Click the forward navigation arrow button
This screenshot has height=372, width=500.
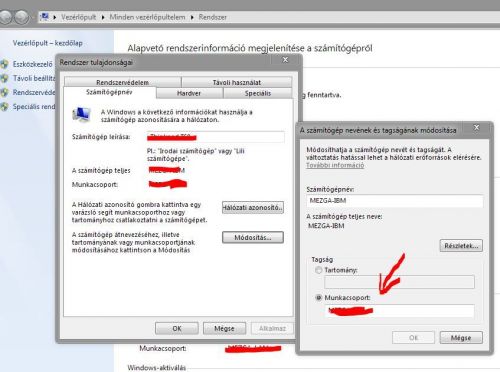[x=22, y=17]
